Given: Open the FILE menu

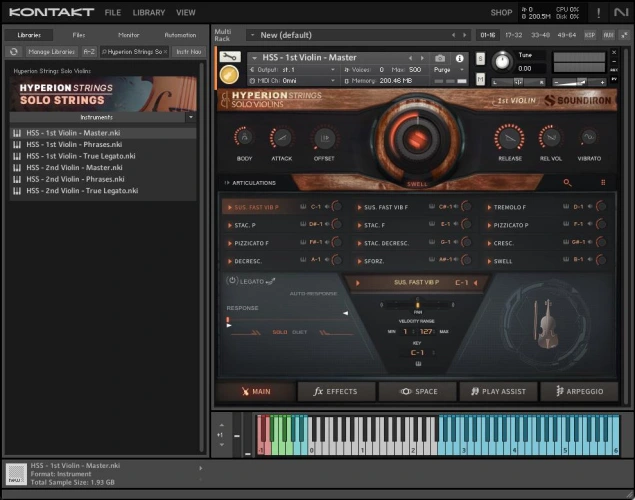Looking at the screenshot, I should point(113,13).
